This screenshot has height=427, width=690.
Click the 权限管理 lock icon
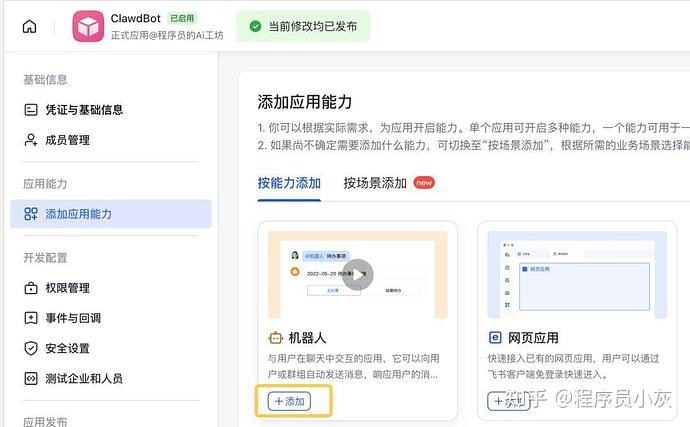coord(31,288)
